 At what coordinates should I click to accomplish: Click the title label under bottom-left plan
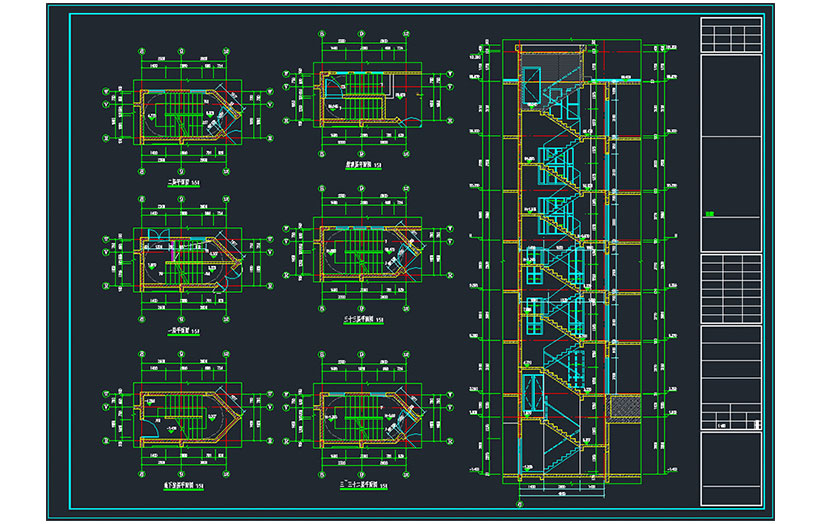[186, 486]
